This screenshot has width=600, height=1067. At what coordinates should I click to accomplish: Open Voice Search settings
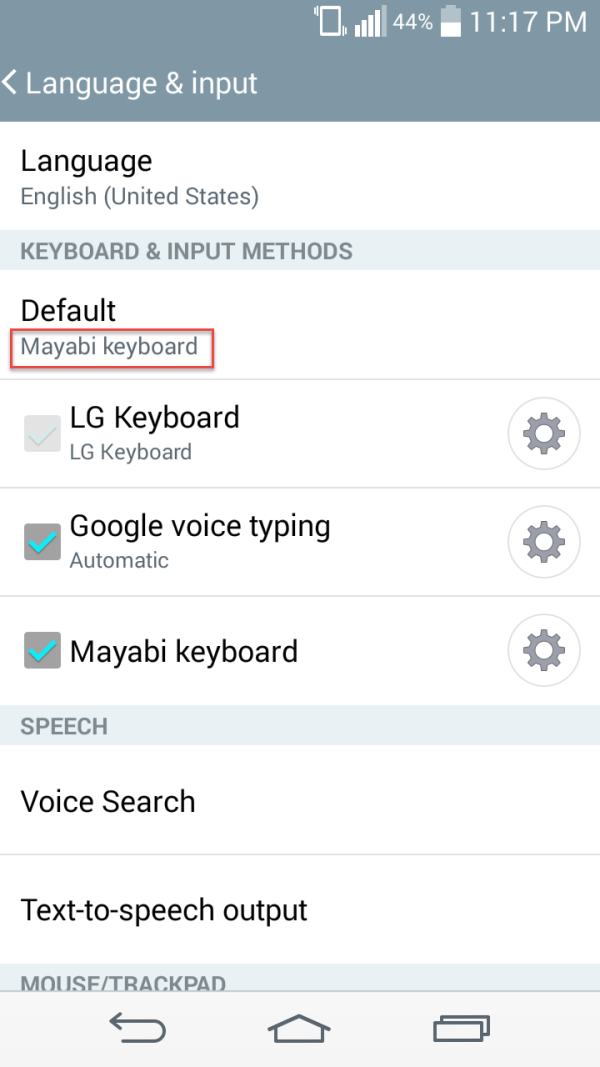click(x=300, y=801)
